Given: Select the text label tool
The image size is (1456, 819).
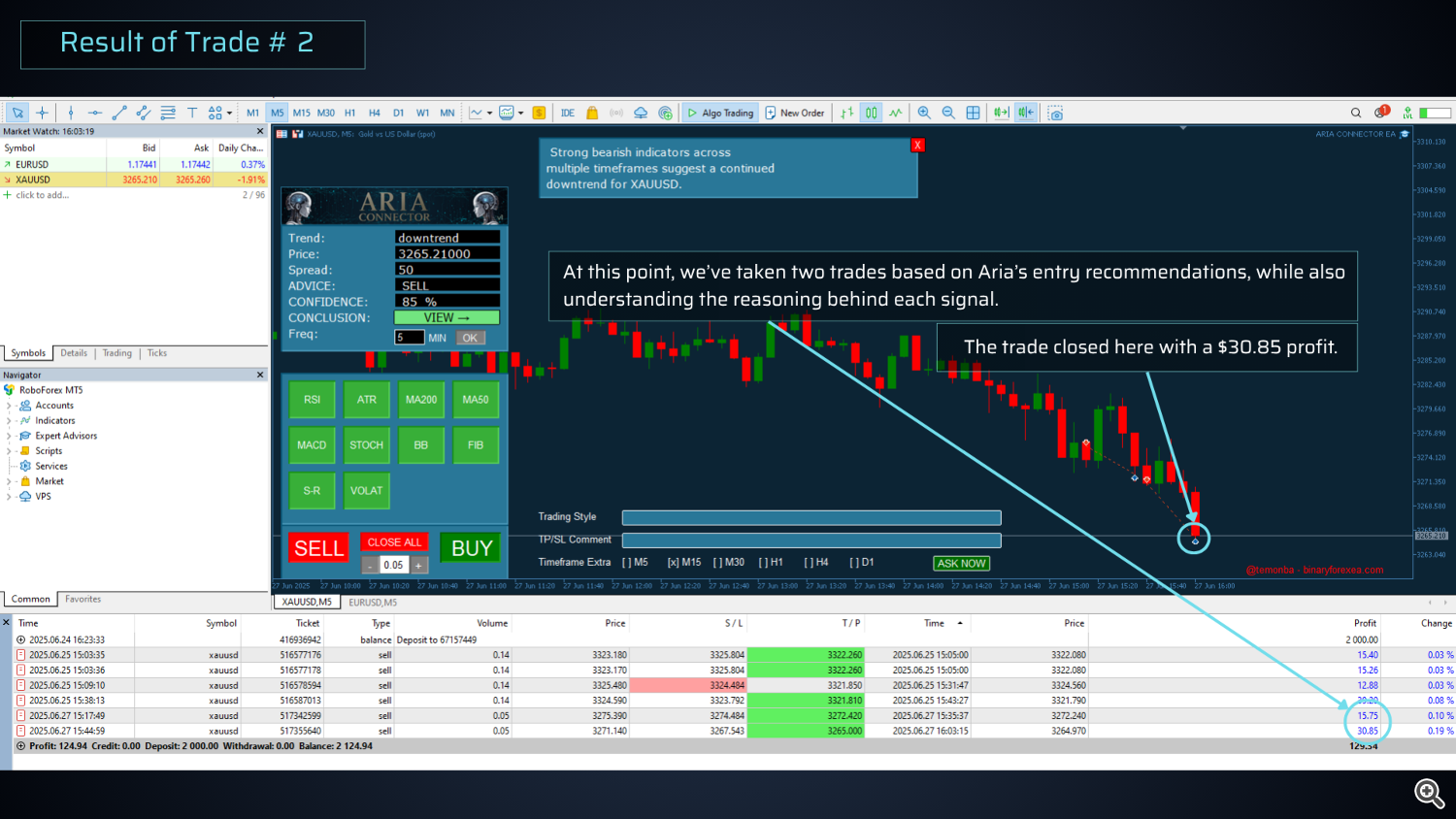Looking at the screenshot, I should pos(192,113).
